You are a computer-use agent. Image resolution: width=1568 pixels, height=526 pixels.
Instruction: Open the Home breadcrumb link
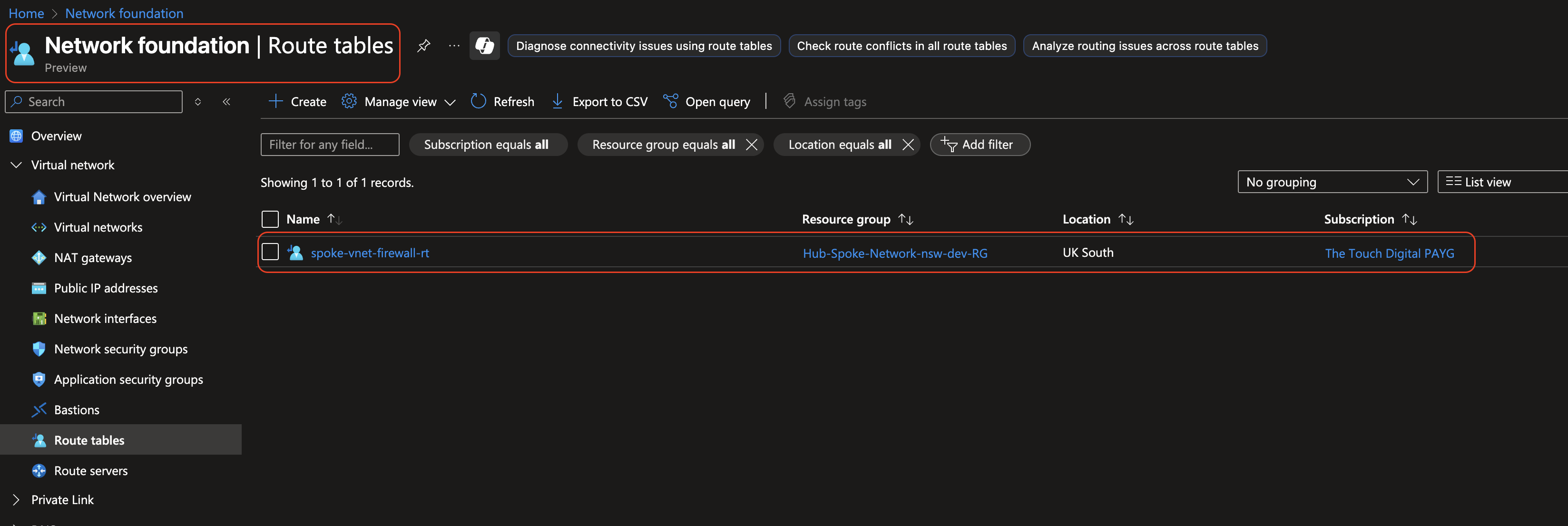click(26, 13)
